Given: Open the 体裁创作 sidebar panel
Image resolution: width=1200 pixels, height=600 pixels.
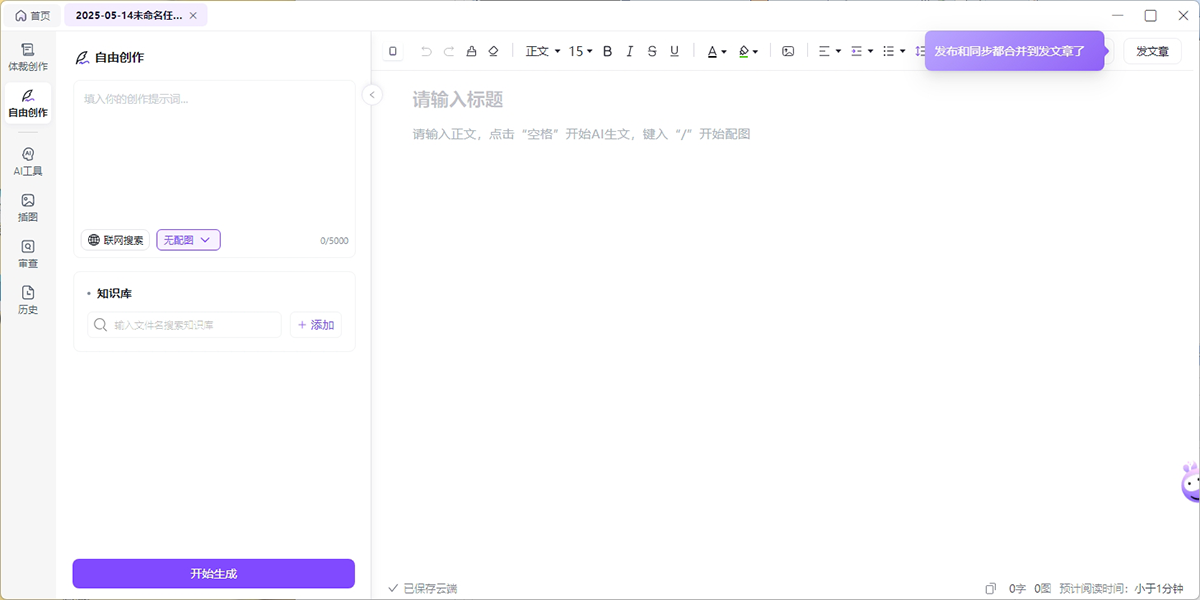Looking at the screenshot, I should click(x=28, y=56).
